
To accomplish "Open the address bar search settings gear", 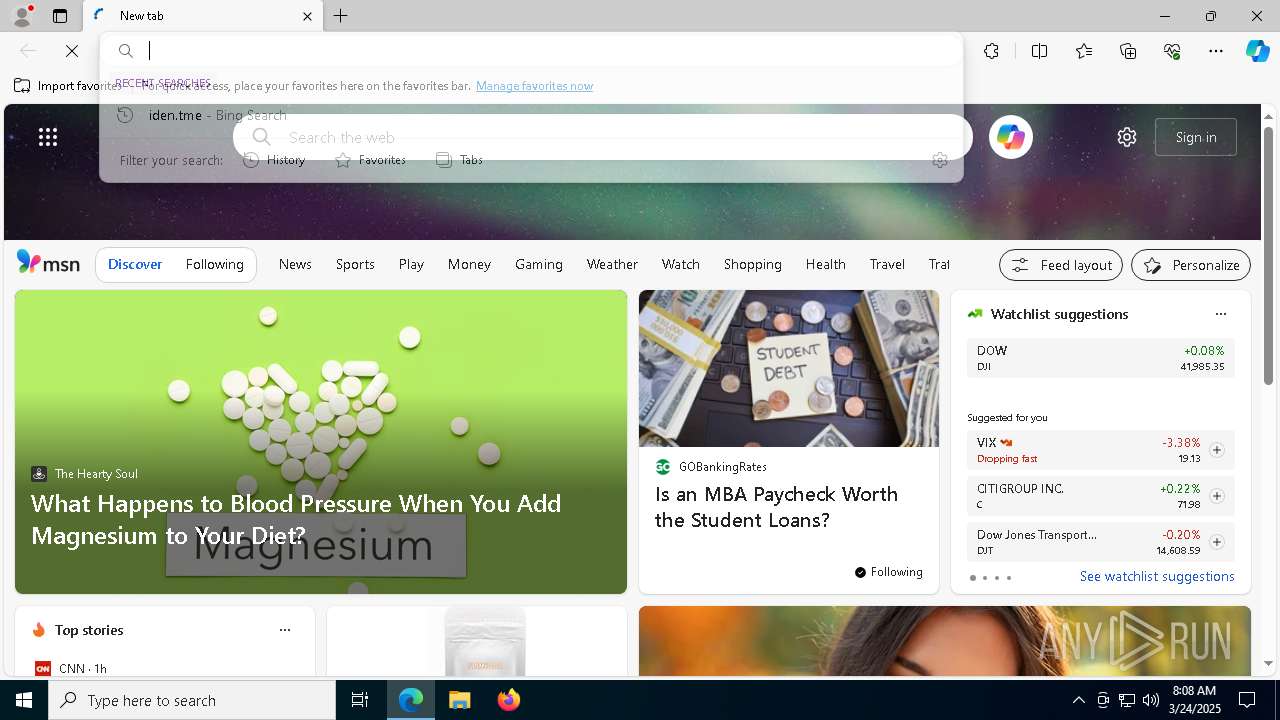I will [x=939, y=160].
